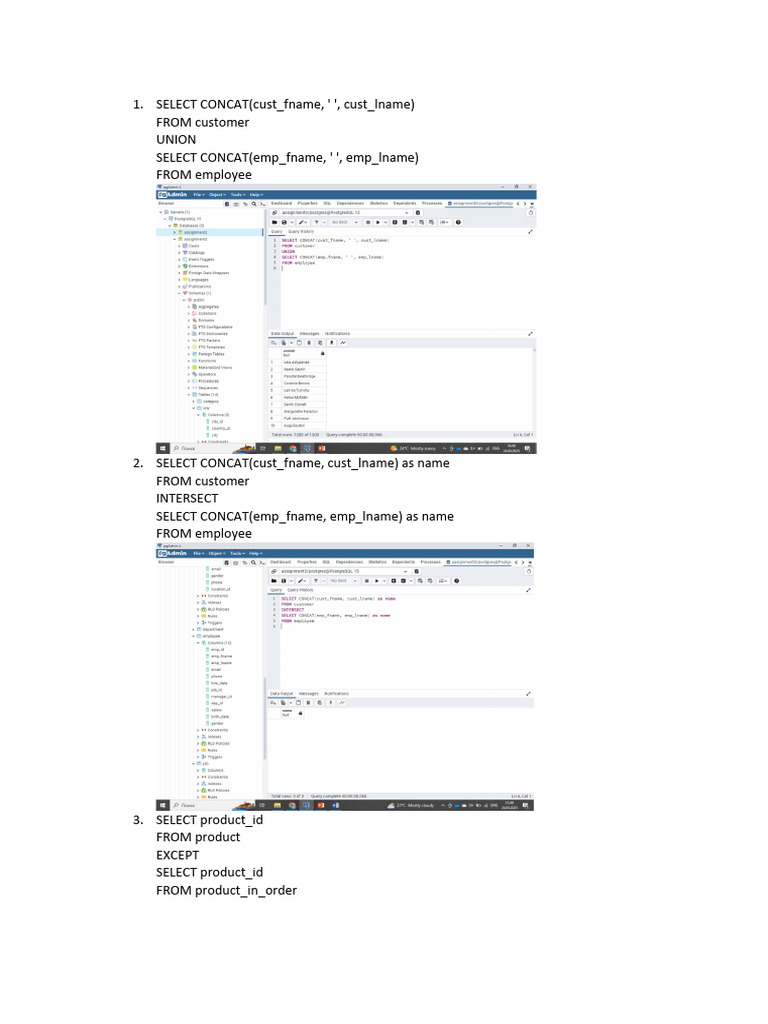This screenshot has height=1024, width=768.
Task: Click PowerPoint icon in INTERSECT screenshot taskbar
Action: pos(321,805)
